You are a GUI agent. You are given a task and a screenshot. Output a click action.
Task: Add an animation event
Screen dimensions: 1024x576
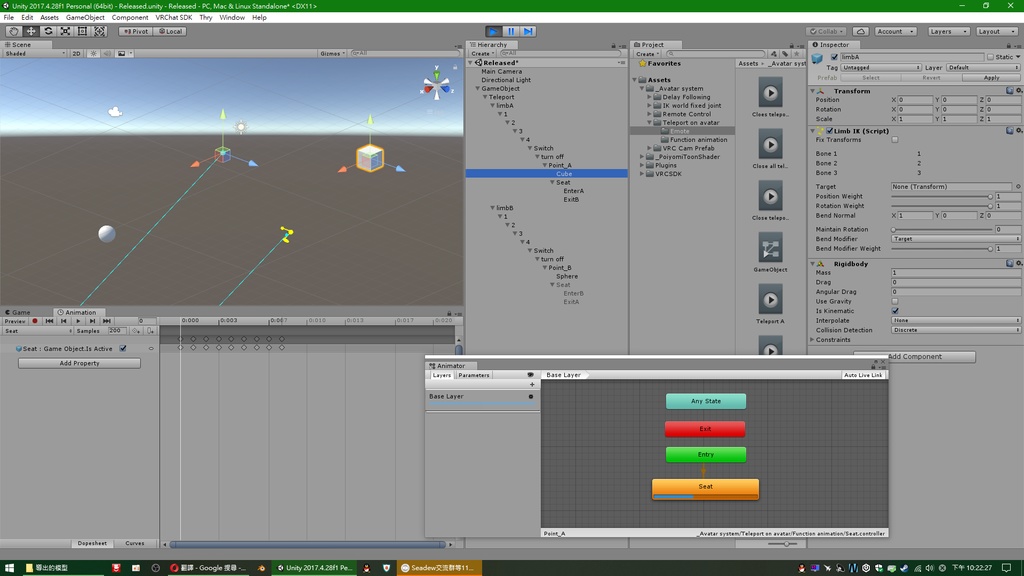point(151,331)
